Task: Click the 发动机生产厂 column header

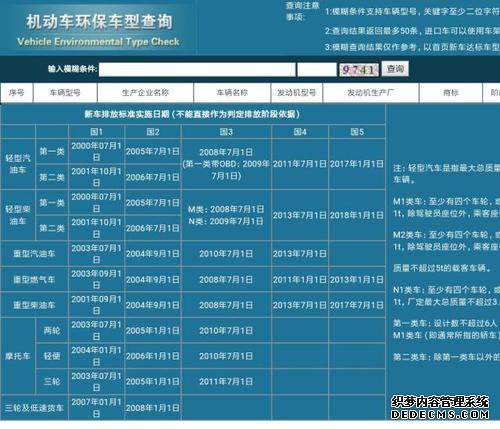Action: pos(371,93)
